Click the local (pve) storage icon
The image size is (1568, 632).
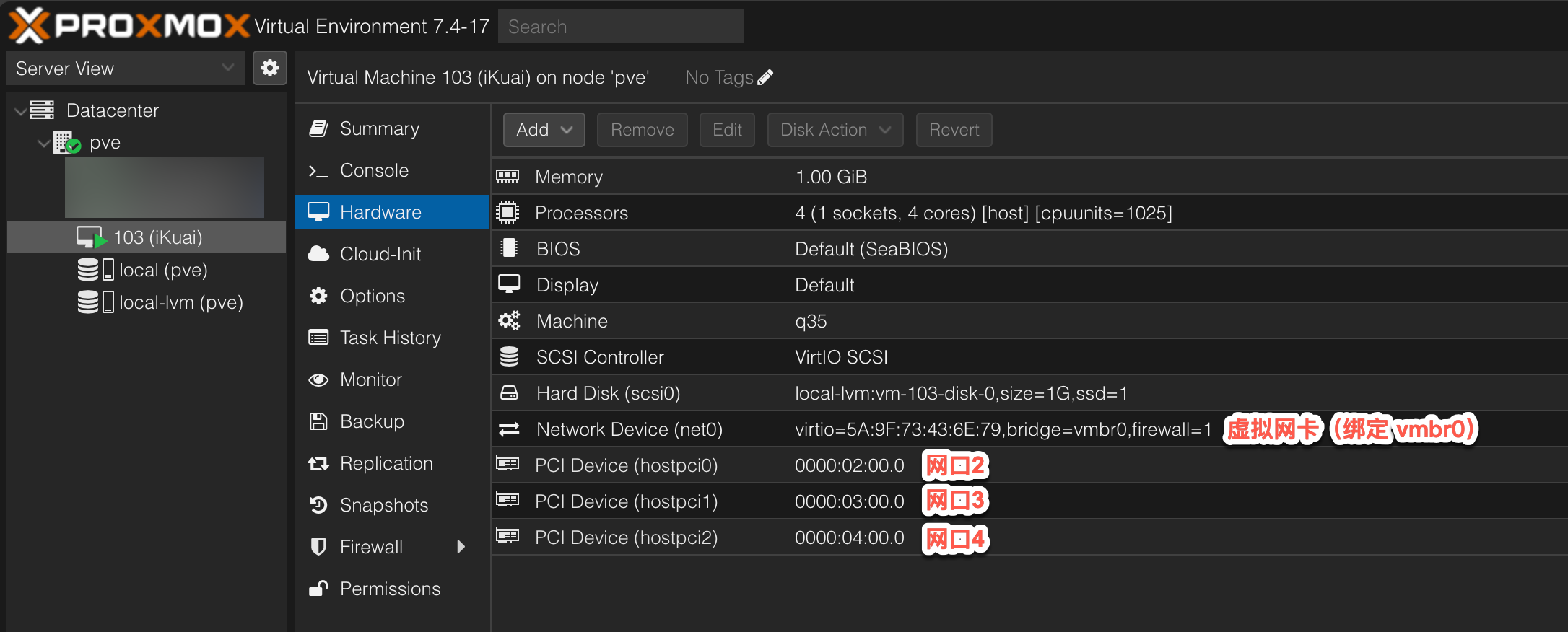click(x=95, y=270)
